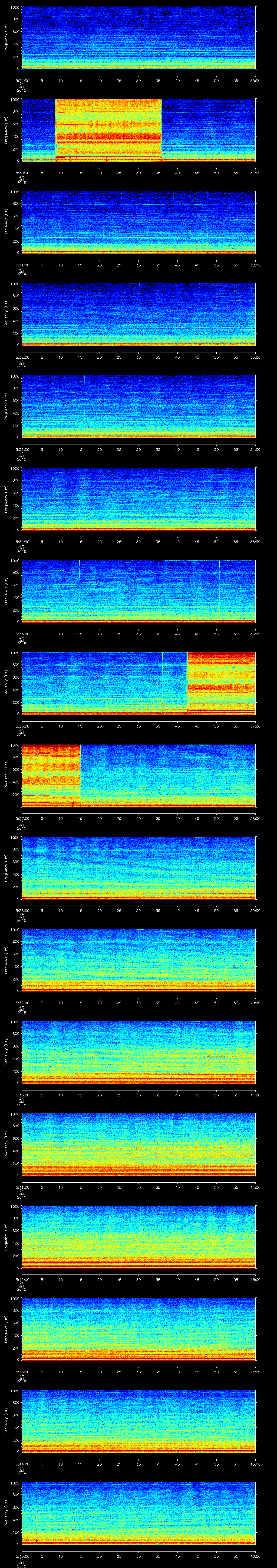
Task: Choose the spectrogram panel starting at 5:38:00
Action: click(x=138, y=868)
